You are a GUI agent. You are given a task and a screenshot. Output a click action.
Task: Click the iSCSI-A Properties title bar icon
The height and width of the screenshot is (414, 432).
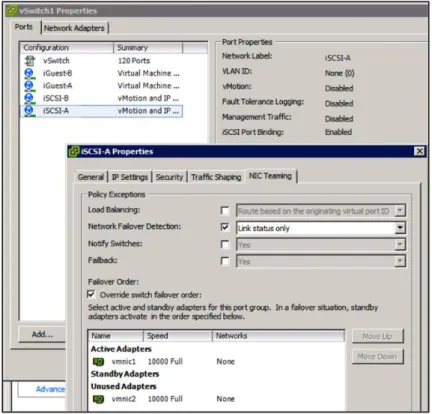pos(74,152)
